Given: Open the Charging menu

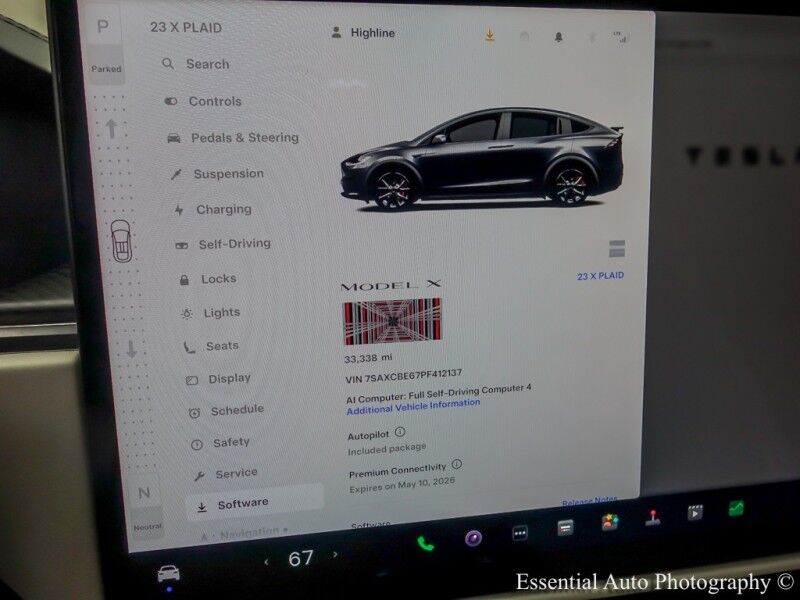Looking at the screenshot, I should point(212,209).
